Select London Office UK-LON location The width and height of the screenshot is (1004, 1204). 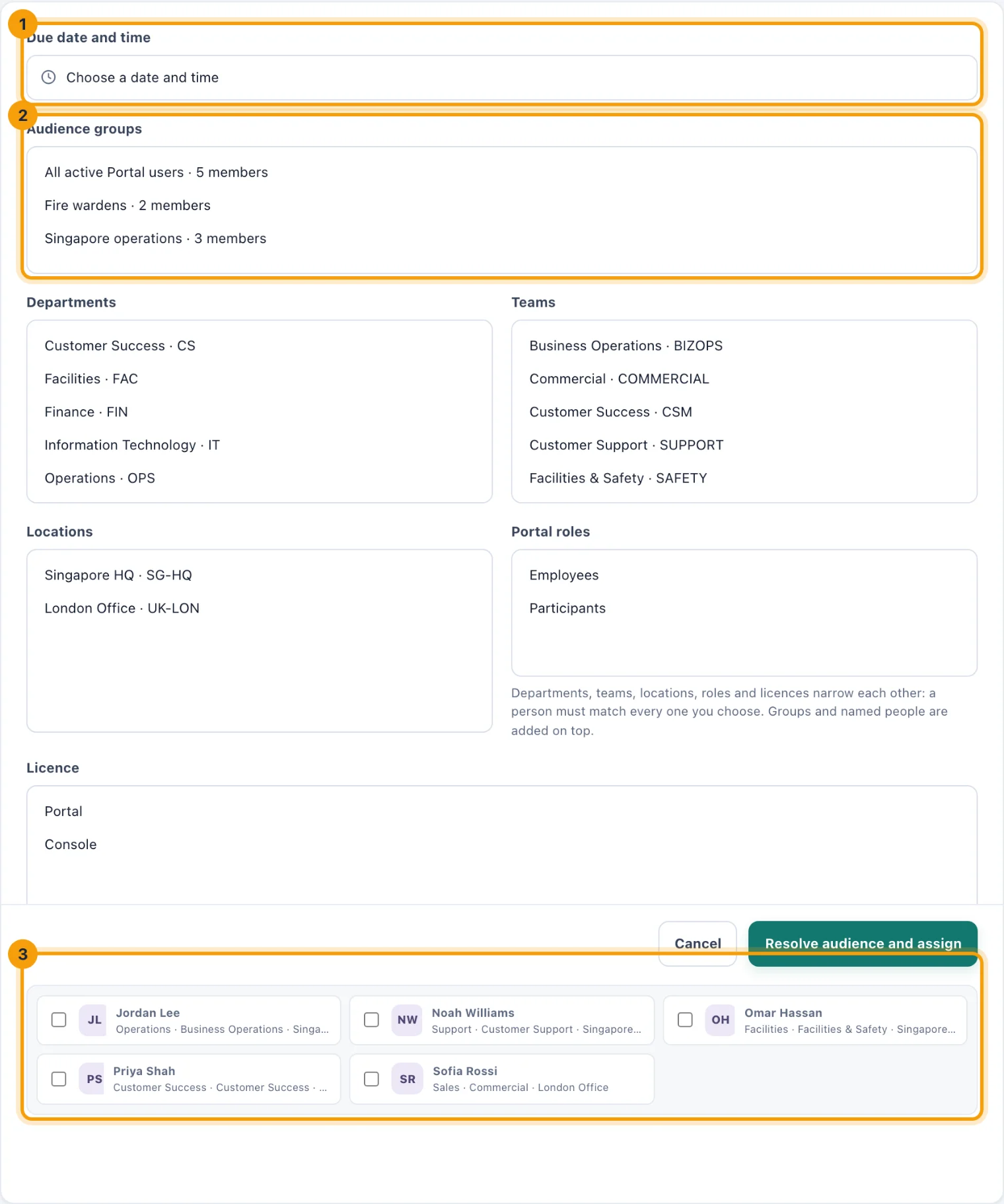coord(122,608)
